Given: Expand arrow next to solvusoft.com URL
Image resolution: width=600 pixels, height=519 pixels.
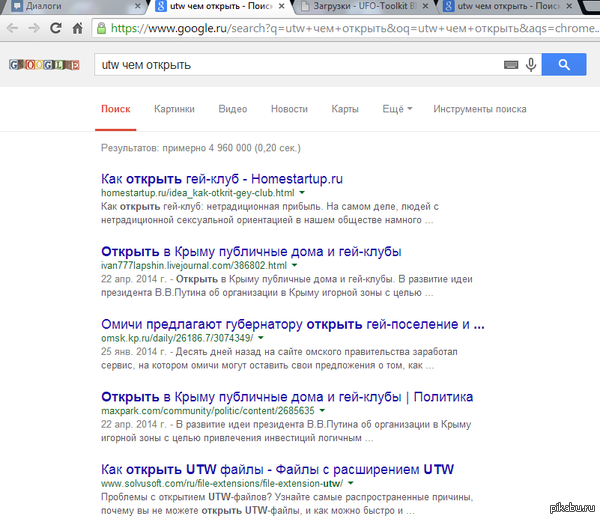Looking at the screenshot, I should coord(350,483).
